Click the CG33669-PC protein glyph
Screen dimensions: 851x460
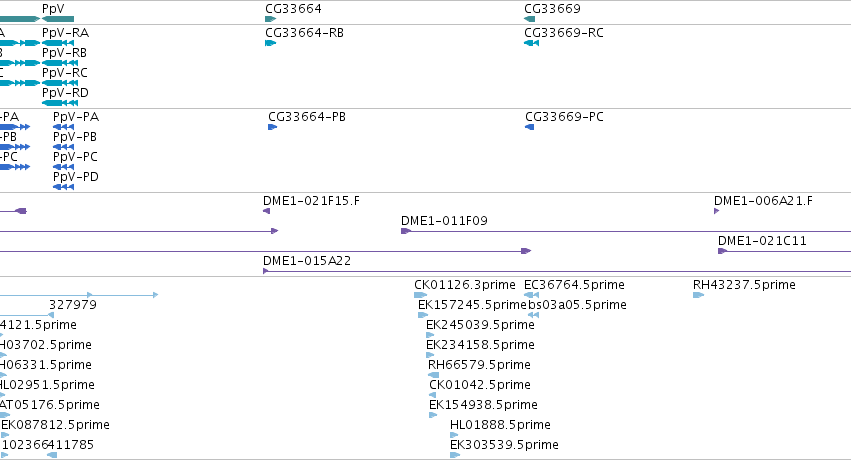(x=530, y=127)
